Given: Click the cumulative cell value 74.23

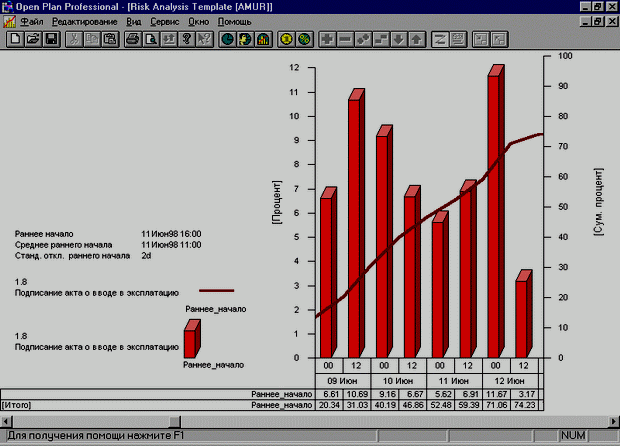Looking at the screenshot, I should click(524, 405).
